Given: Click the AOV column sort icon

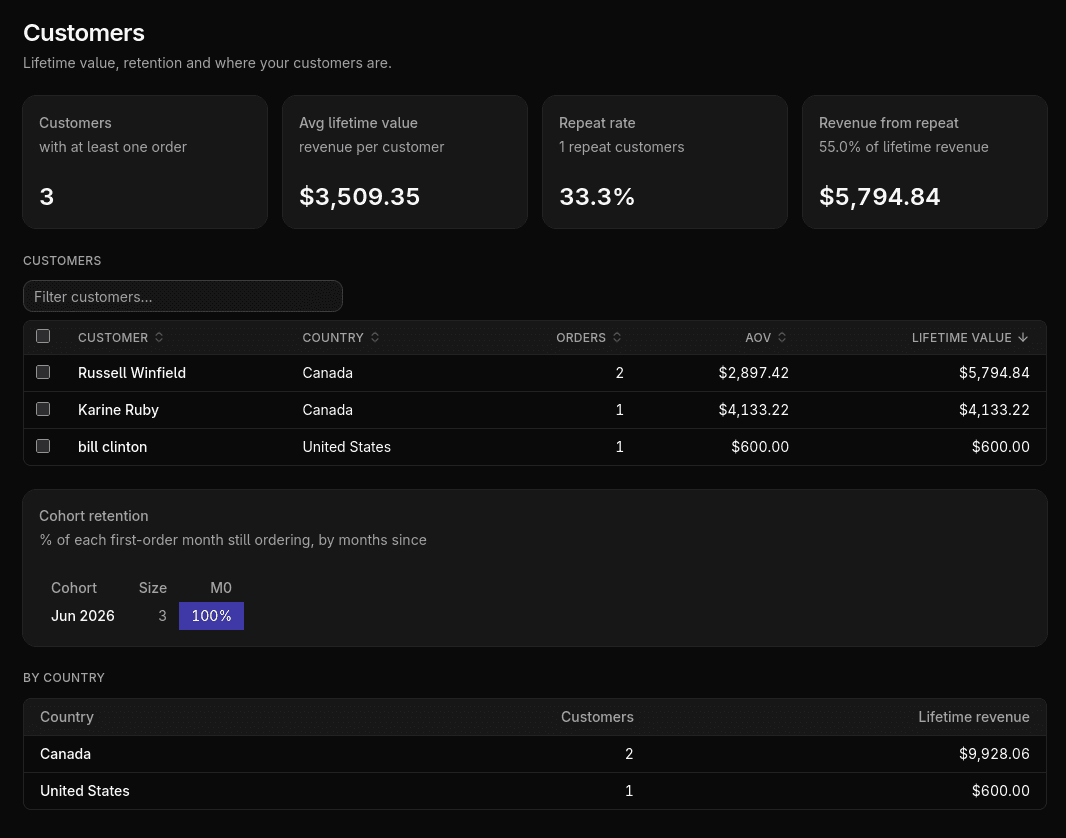Looking at the screenshot, I should pos(782,337).
